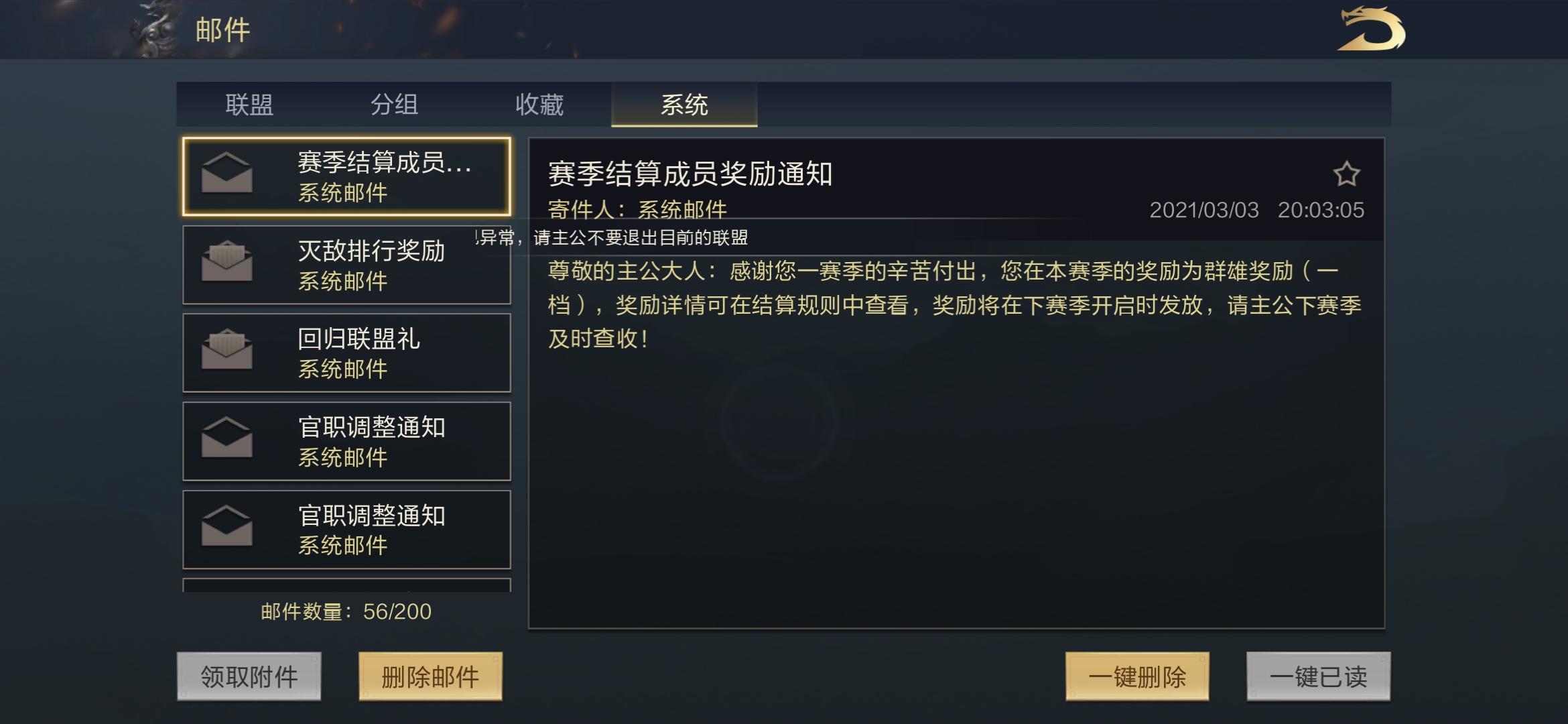
Task: Open the 收藏 tab
Action: pyautogui.click(x=539, y=105)
